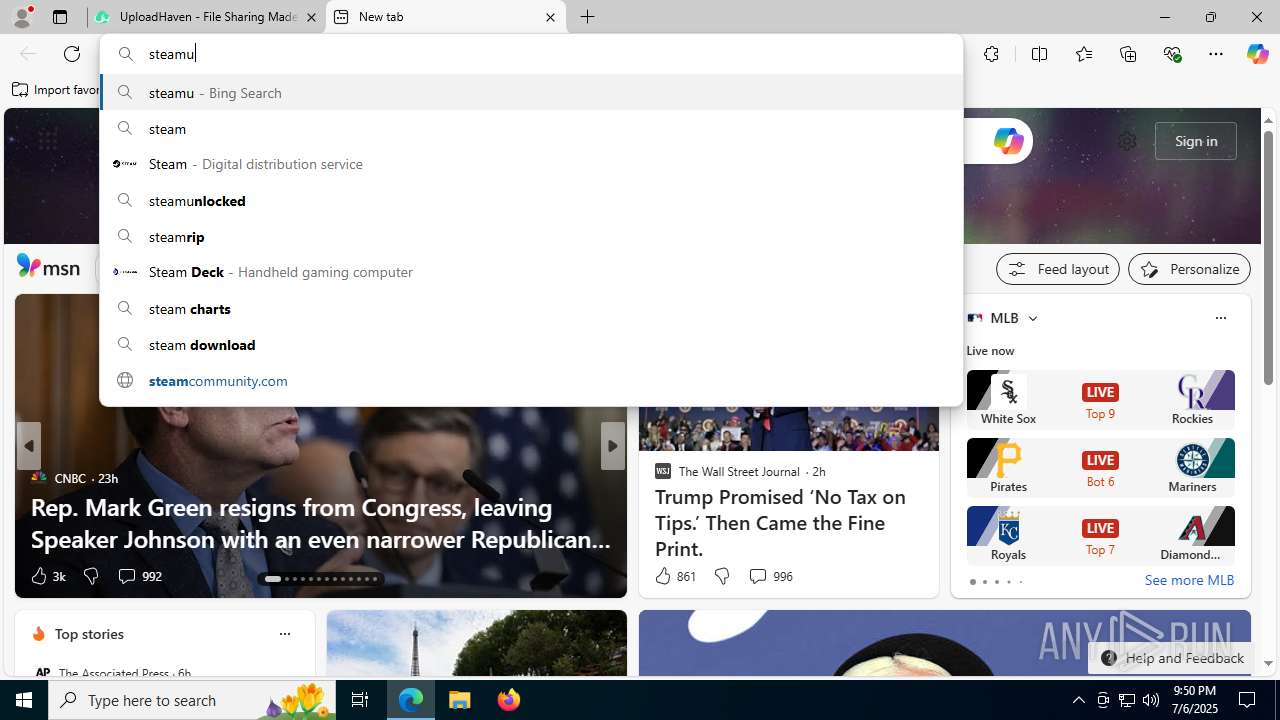Click Import favorites in bookmarks bar
The width and height of the screenshot is (1280, 720).
click(x=56, y=90)
